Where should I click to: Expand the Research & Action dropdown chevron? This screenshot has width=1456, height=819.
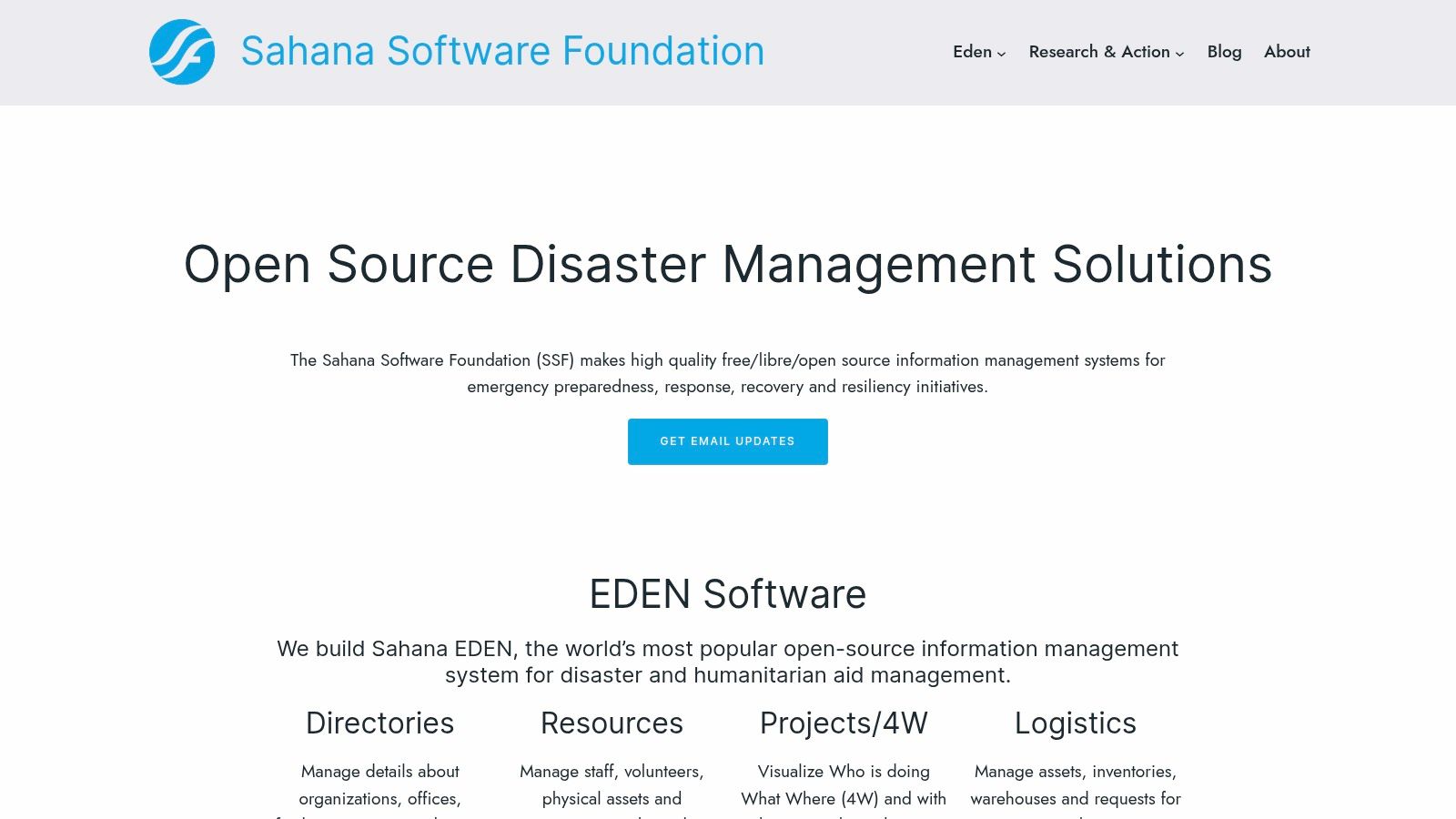(x=1179, y=54)
